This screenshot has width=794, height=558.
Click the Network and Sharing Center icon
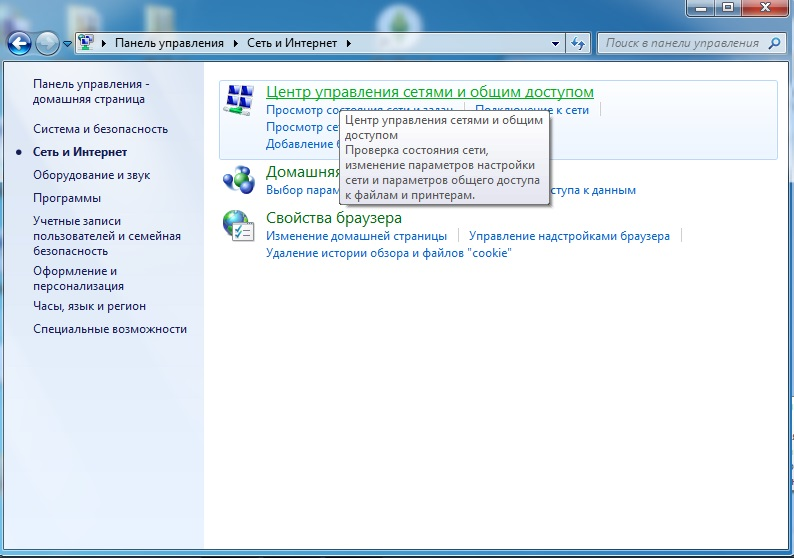point(239,100)
